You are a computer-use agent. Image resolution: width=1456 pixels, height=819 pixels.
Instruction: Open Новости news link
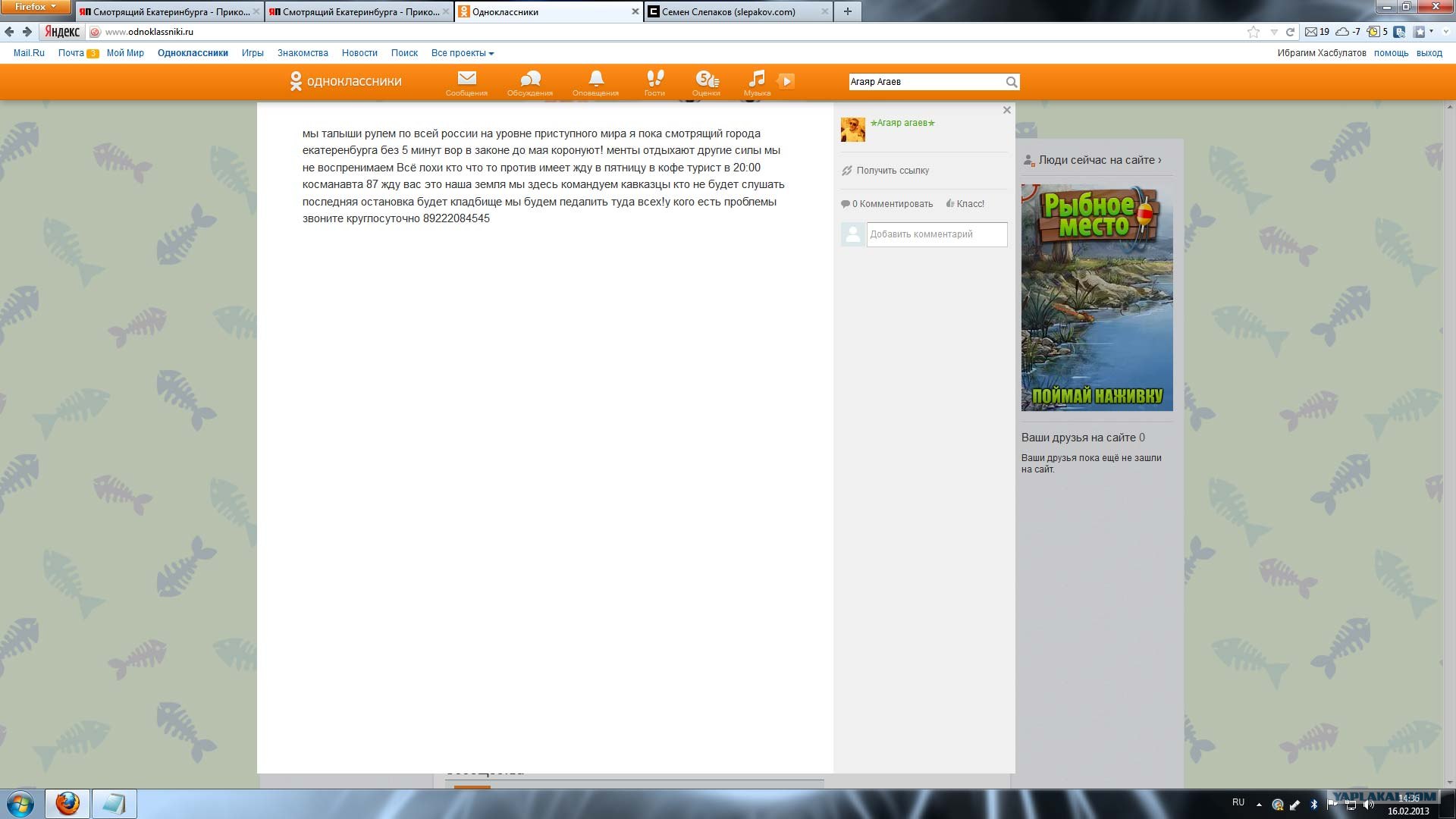pos(359,53)
